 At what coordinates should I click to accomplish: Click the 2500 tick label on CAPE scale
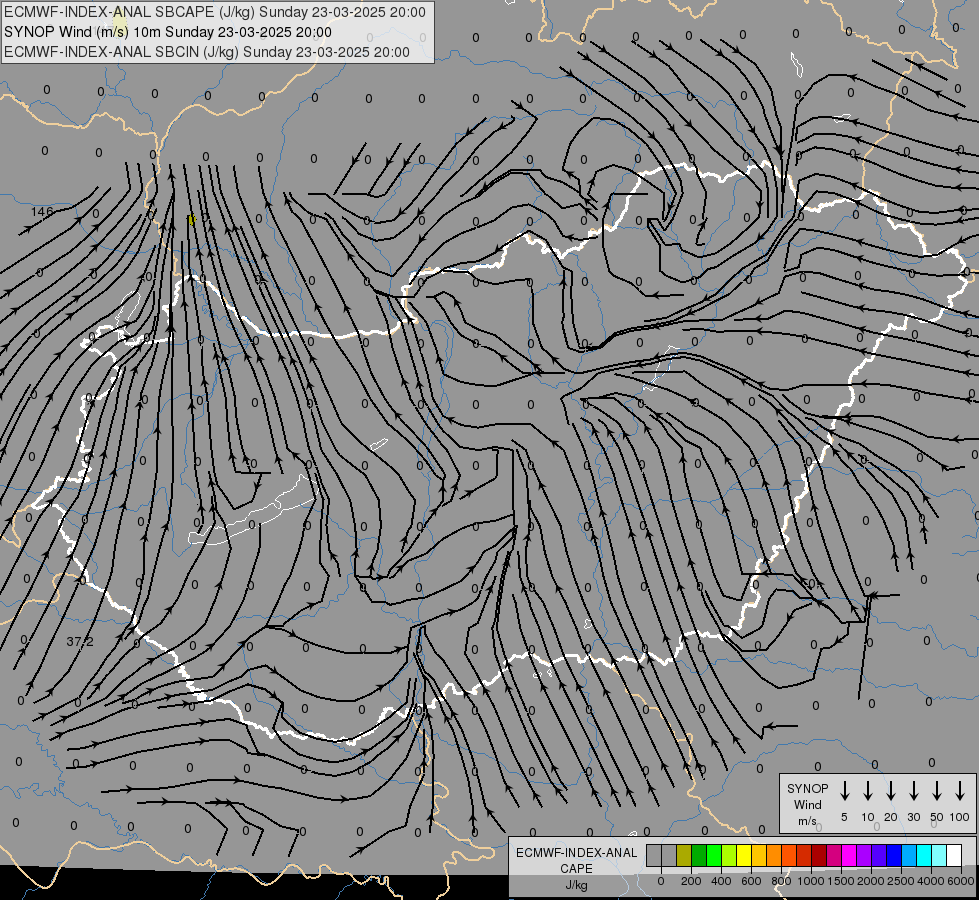[900, 881]
